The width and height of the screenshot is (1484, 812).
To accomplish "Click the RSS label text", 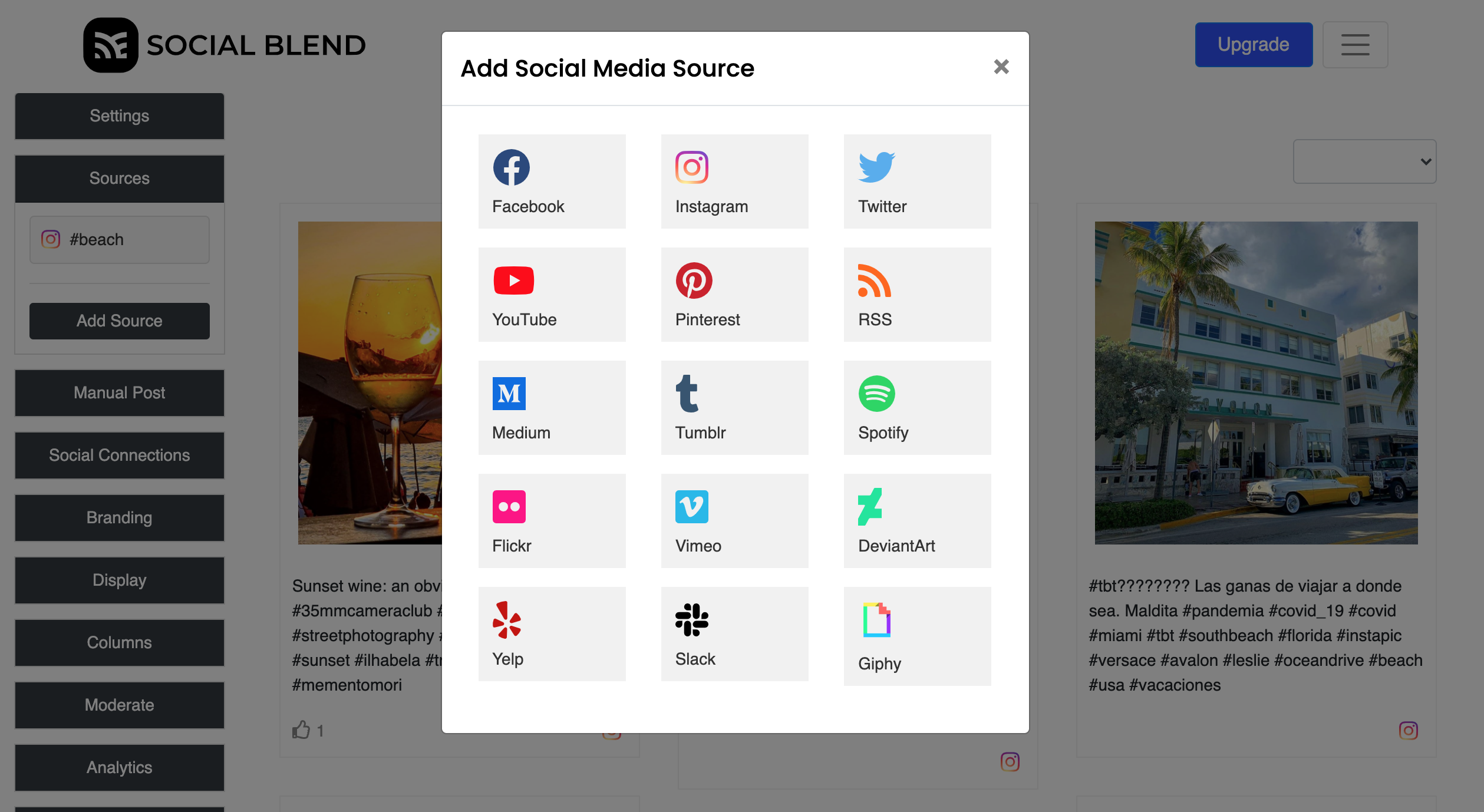I will click(x=875, y=319).
